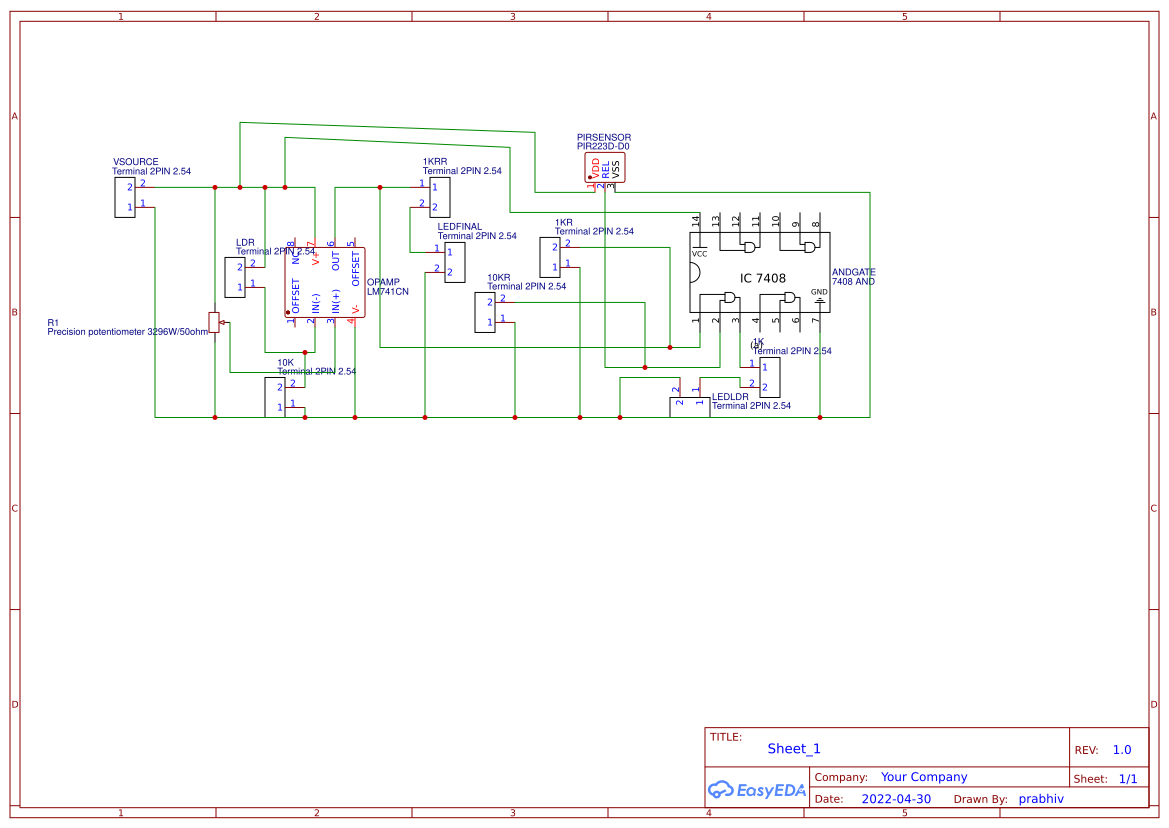Select the PIR223D-D0 sensor symbol
Screen dimensions: 1169x828
pos(604,168)
